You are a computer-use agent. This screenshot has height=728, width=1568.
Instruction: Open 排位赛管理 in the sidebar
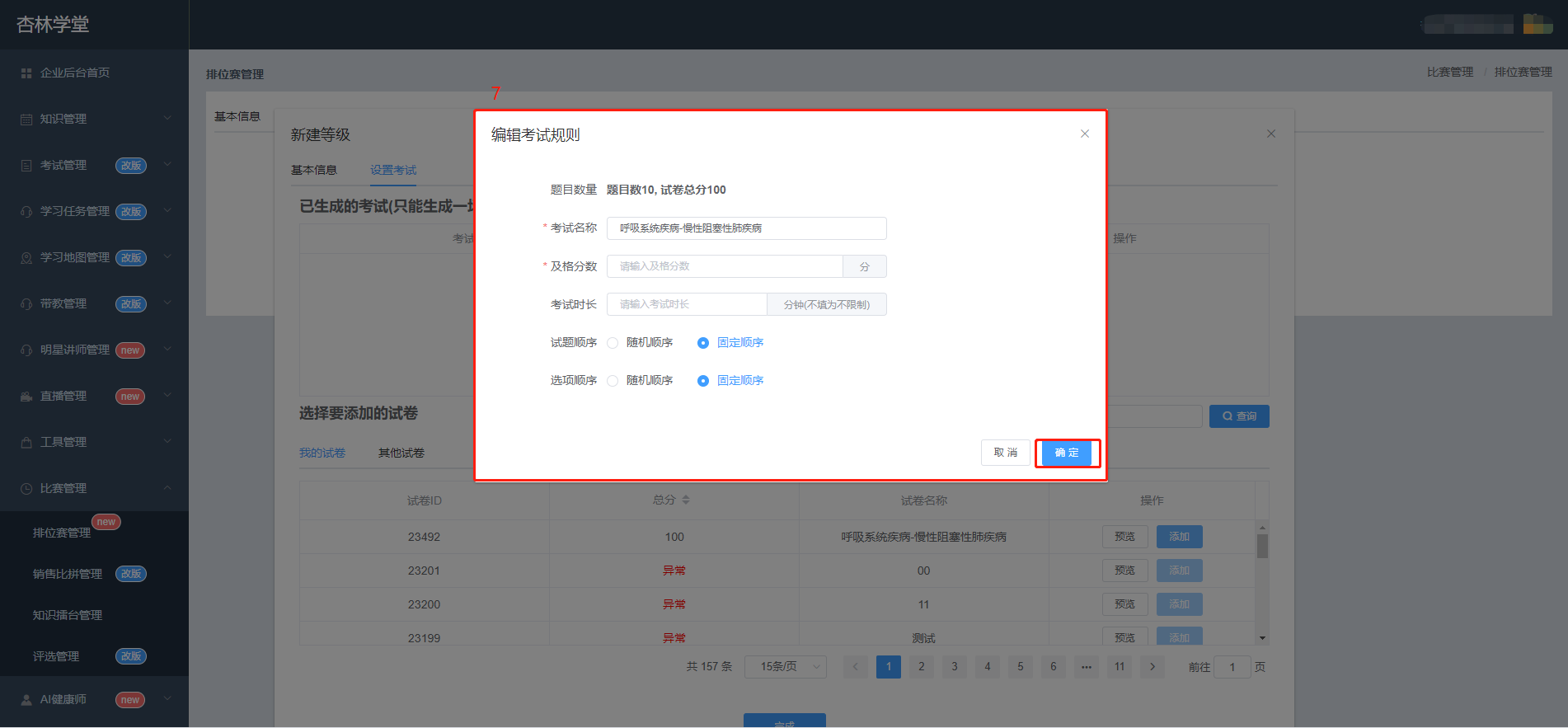point(62,533)
